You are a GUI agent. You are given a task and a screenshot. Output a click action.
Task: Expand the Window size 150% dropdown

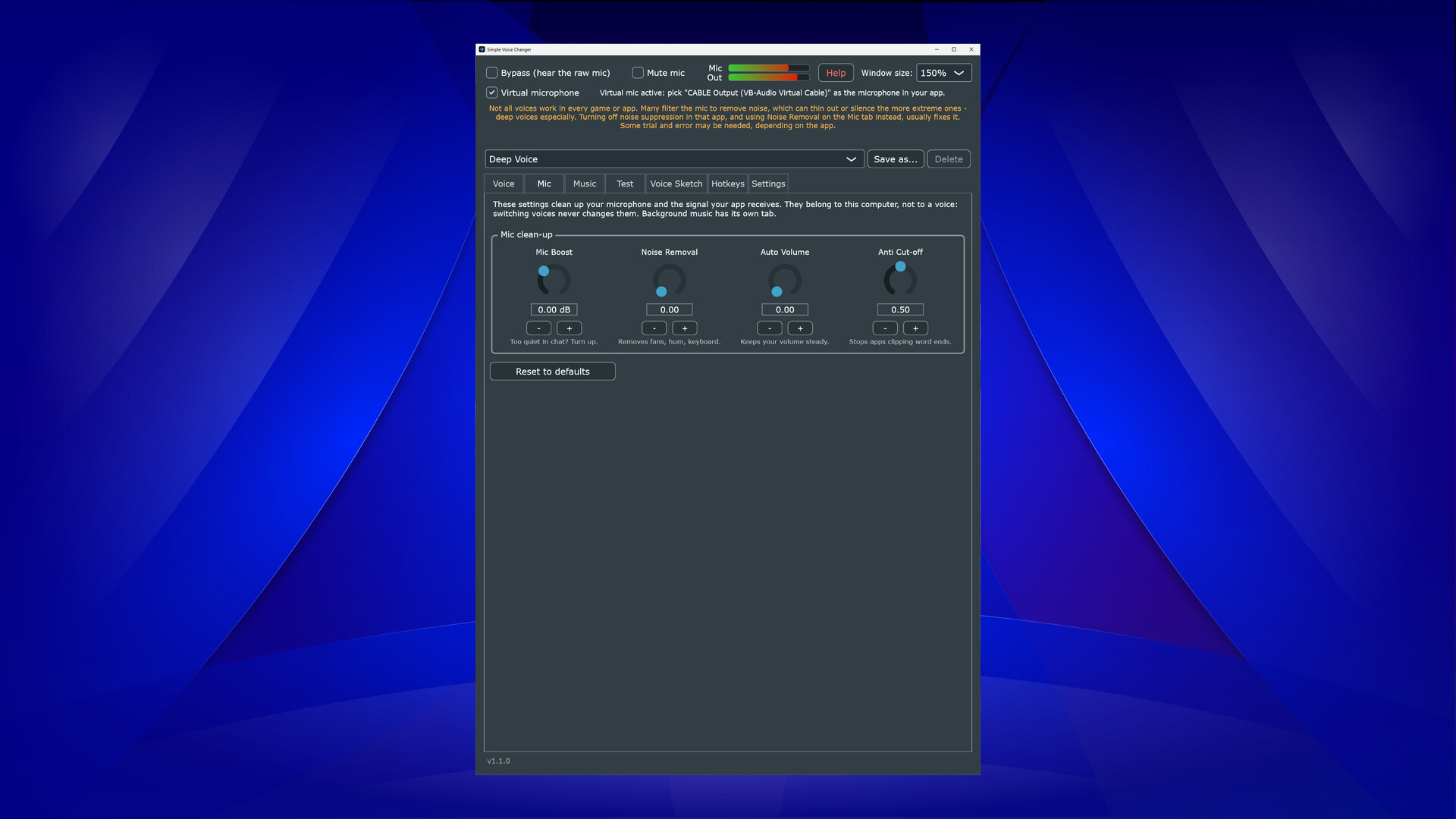pyautogui.click(x=943, y=73)
